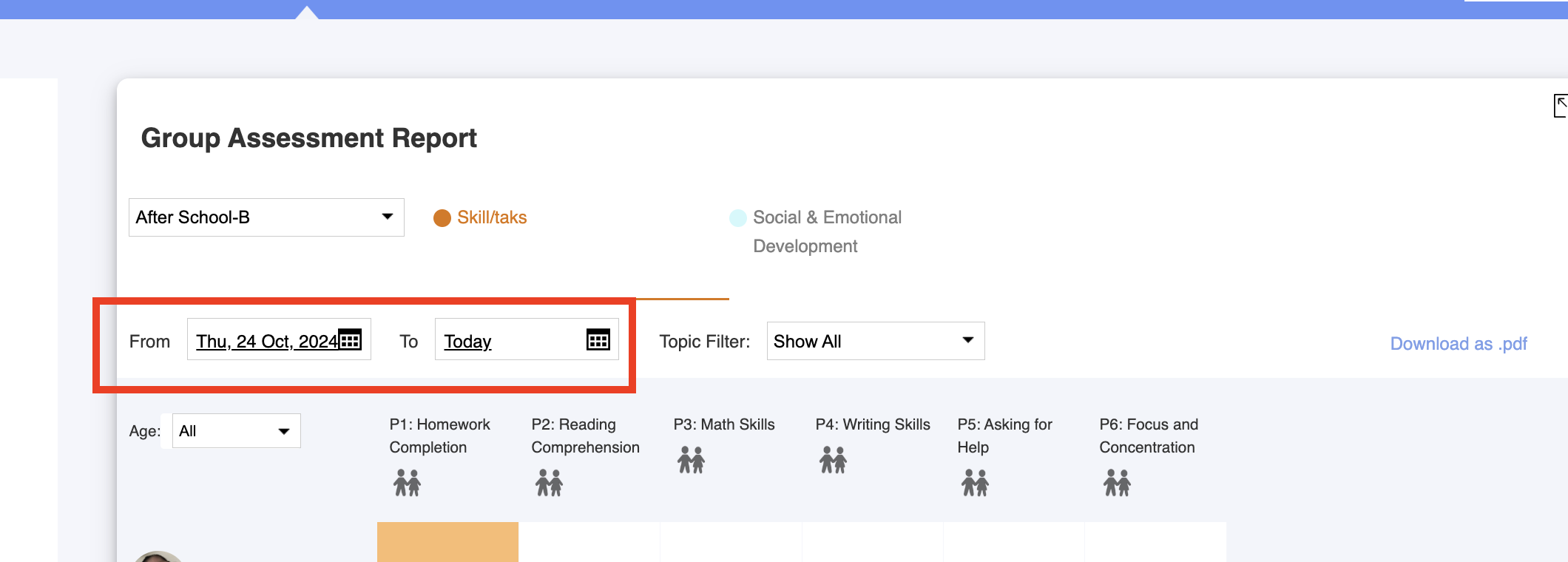Click the Group Assessment Report title

tap(308, 138)
